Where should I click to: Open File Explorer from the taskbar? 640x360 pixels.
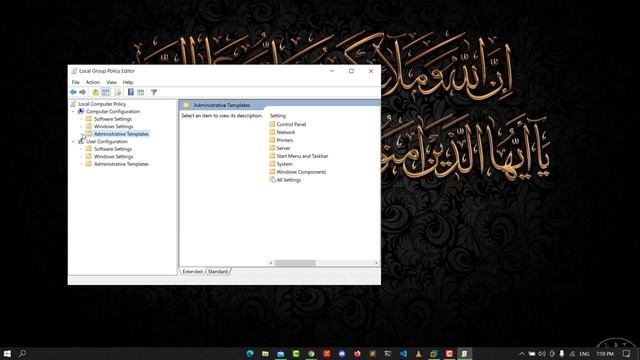(x=265, y=353)
